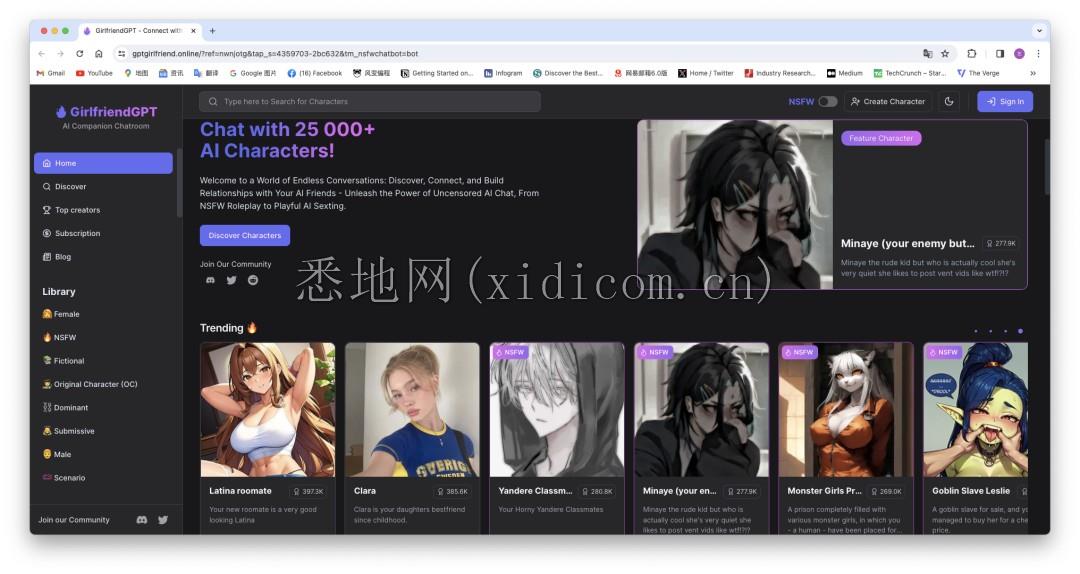Toggle the NSFW switch in the header
This screenshot has height=574, width=1080.
(827, 101)
